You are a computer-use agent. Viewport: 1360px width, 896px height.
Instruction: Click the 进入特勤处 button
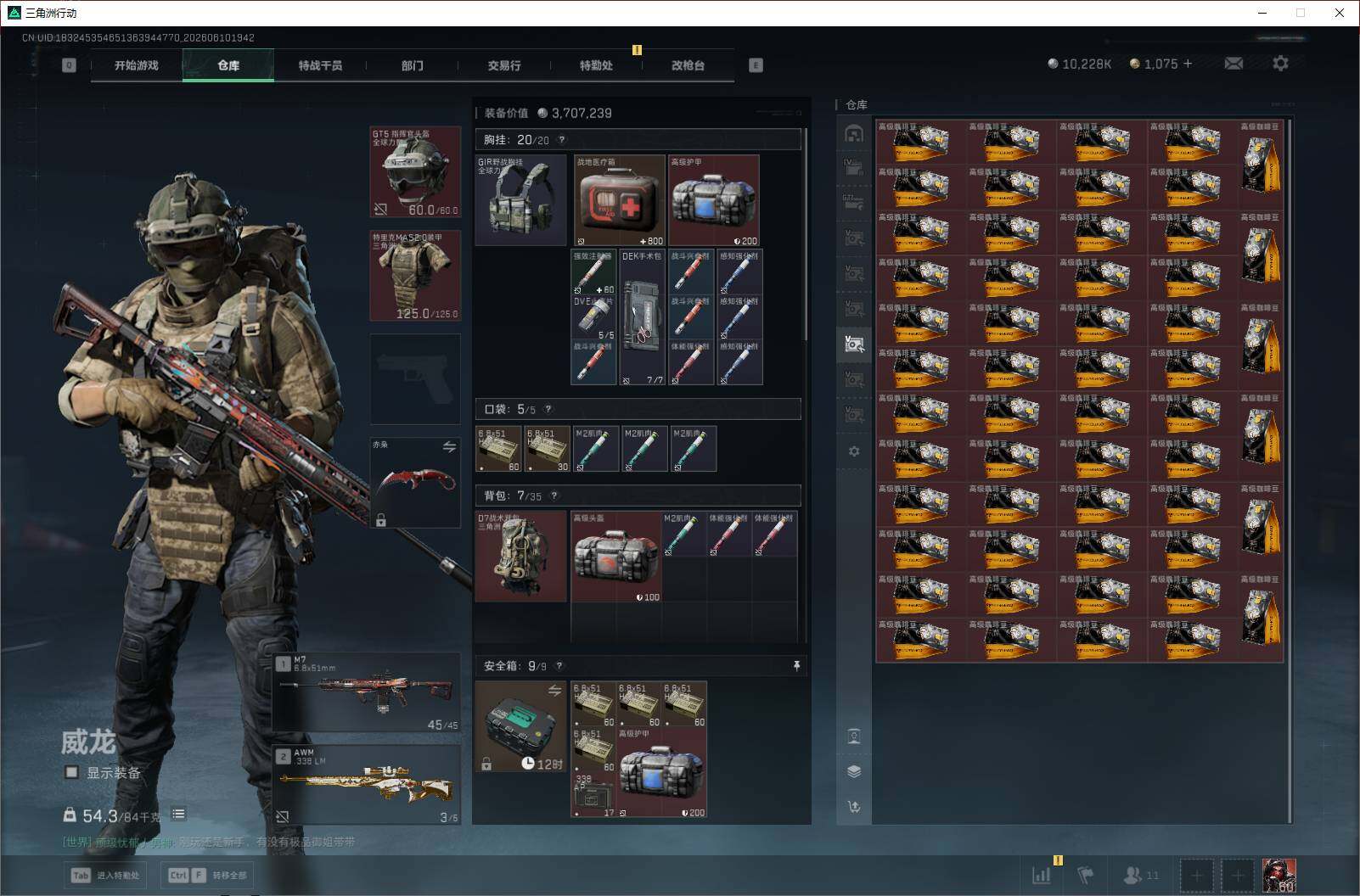(106, 875)
